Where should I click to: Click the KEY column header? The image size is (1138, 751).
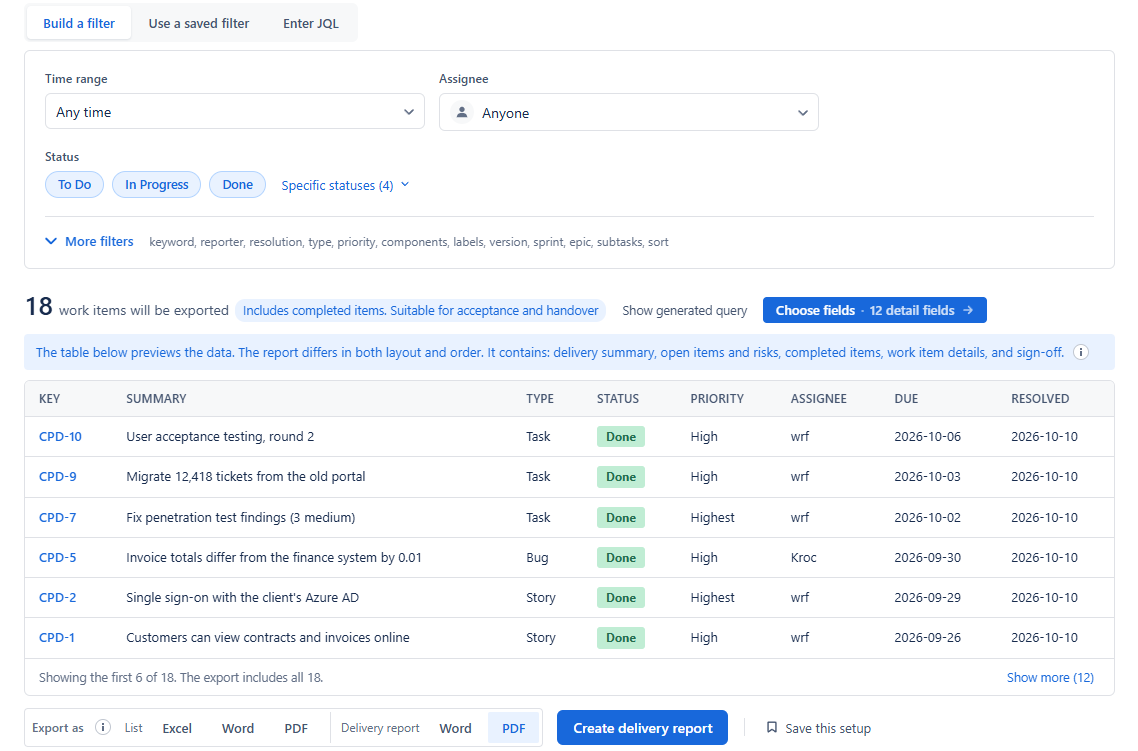(49, 398)
